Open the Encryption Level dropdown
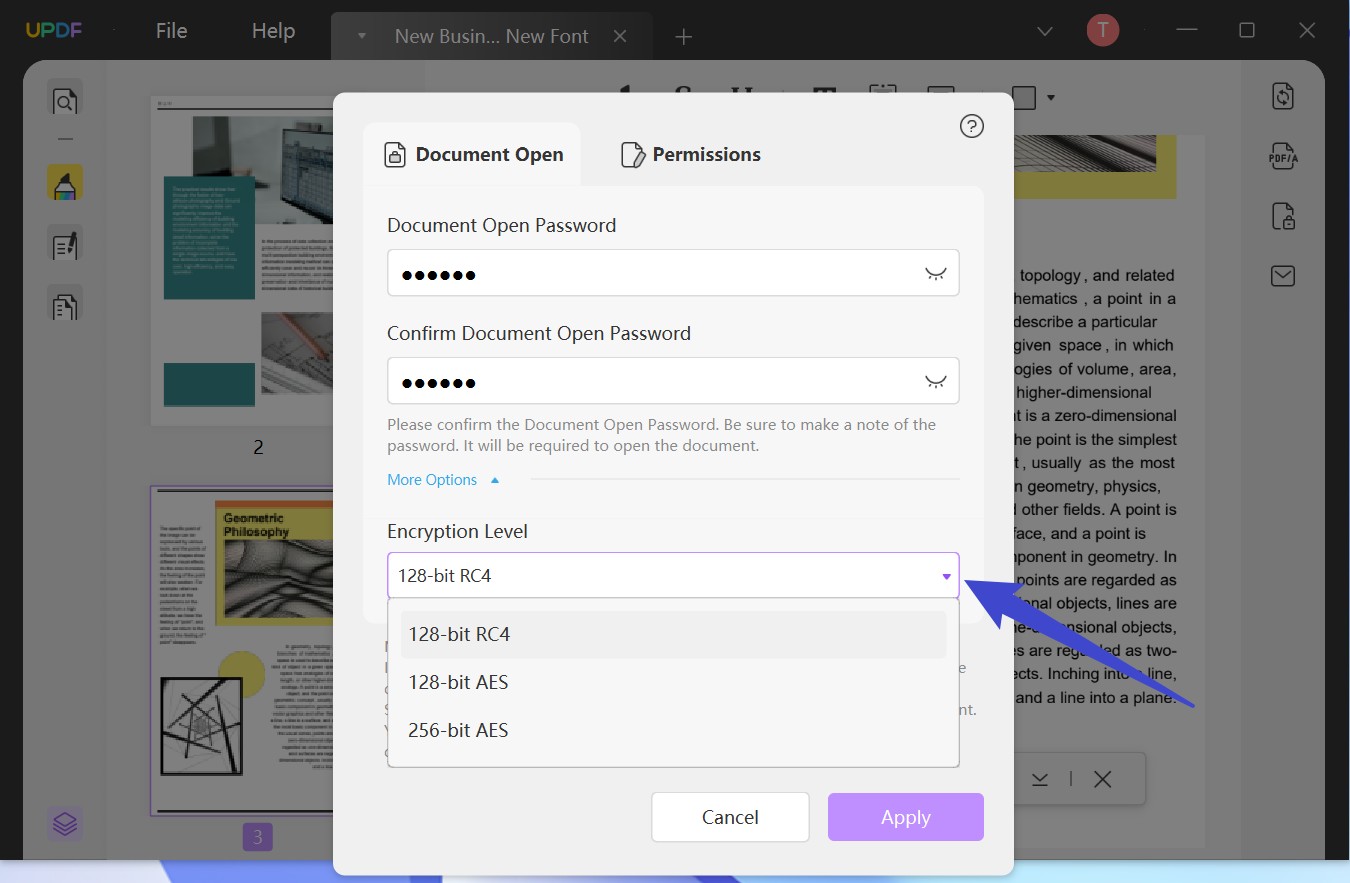 click(944, 575)
